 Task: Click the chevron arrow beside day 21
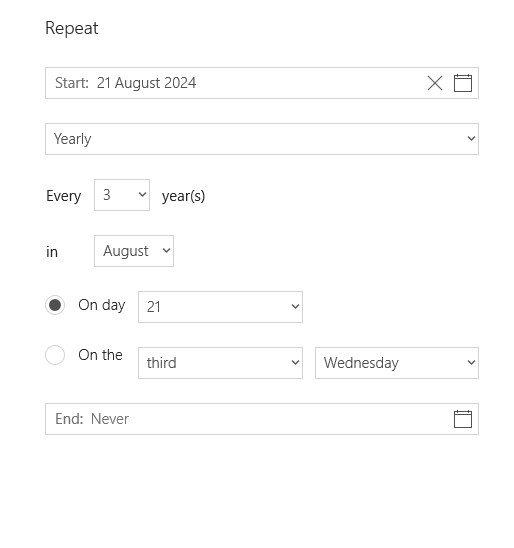click(x=295, y=307)
